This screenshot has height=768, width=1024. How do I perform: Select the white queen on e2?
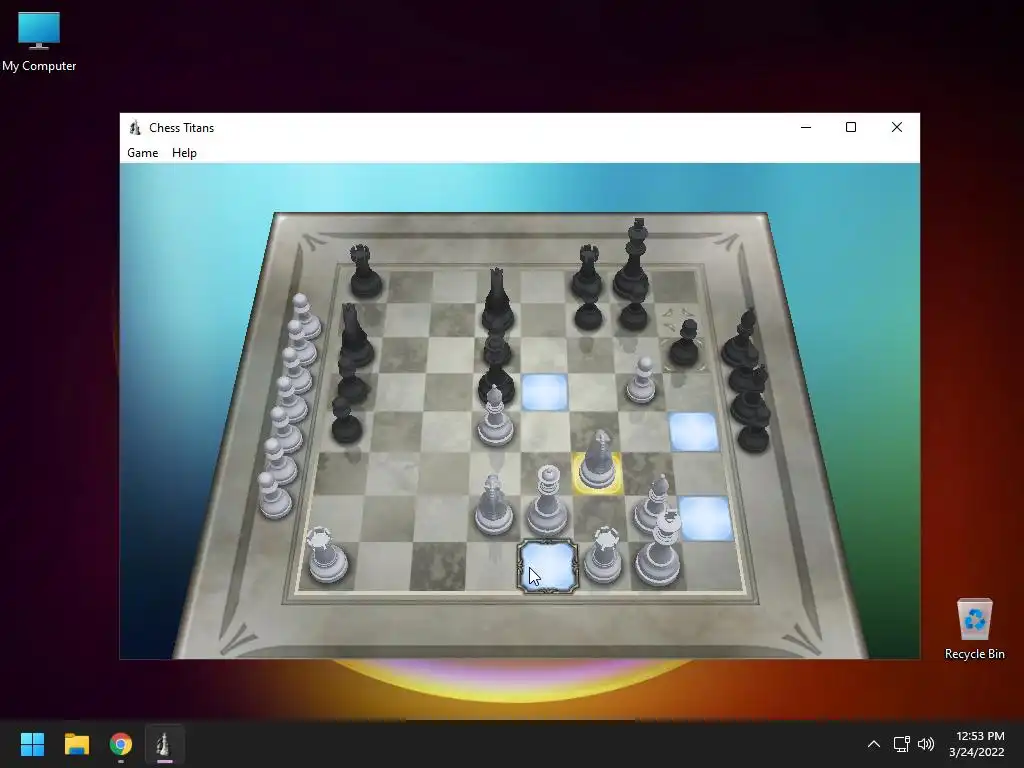[547, 502]
